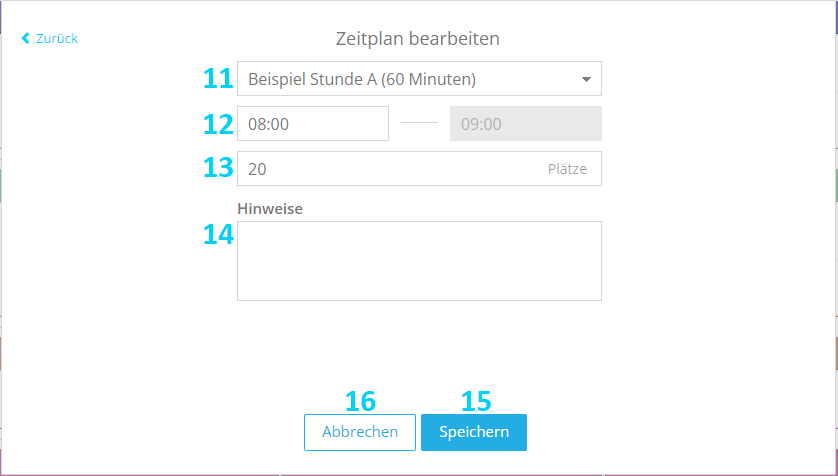Click the dropdown arrow of class selector
838x476 pixels.
pyautogui.click(x=586, y=80)
